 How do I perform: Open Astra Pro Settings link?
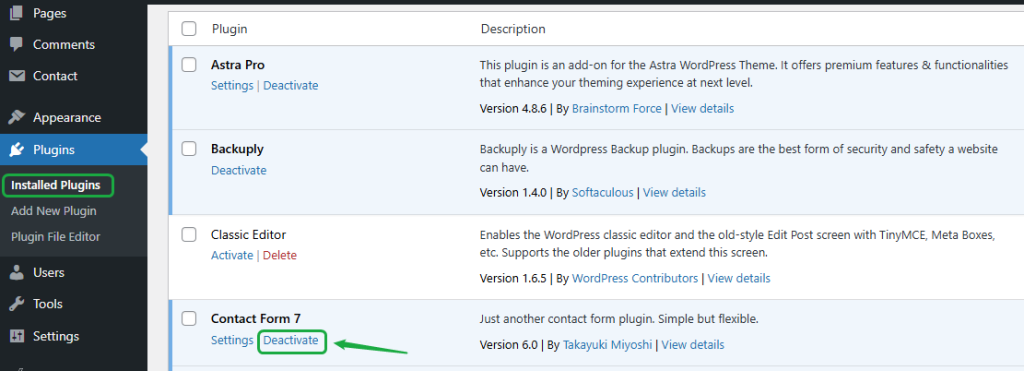(x=232, y=86)
